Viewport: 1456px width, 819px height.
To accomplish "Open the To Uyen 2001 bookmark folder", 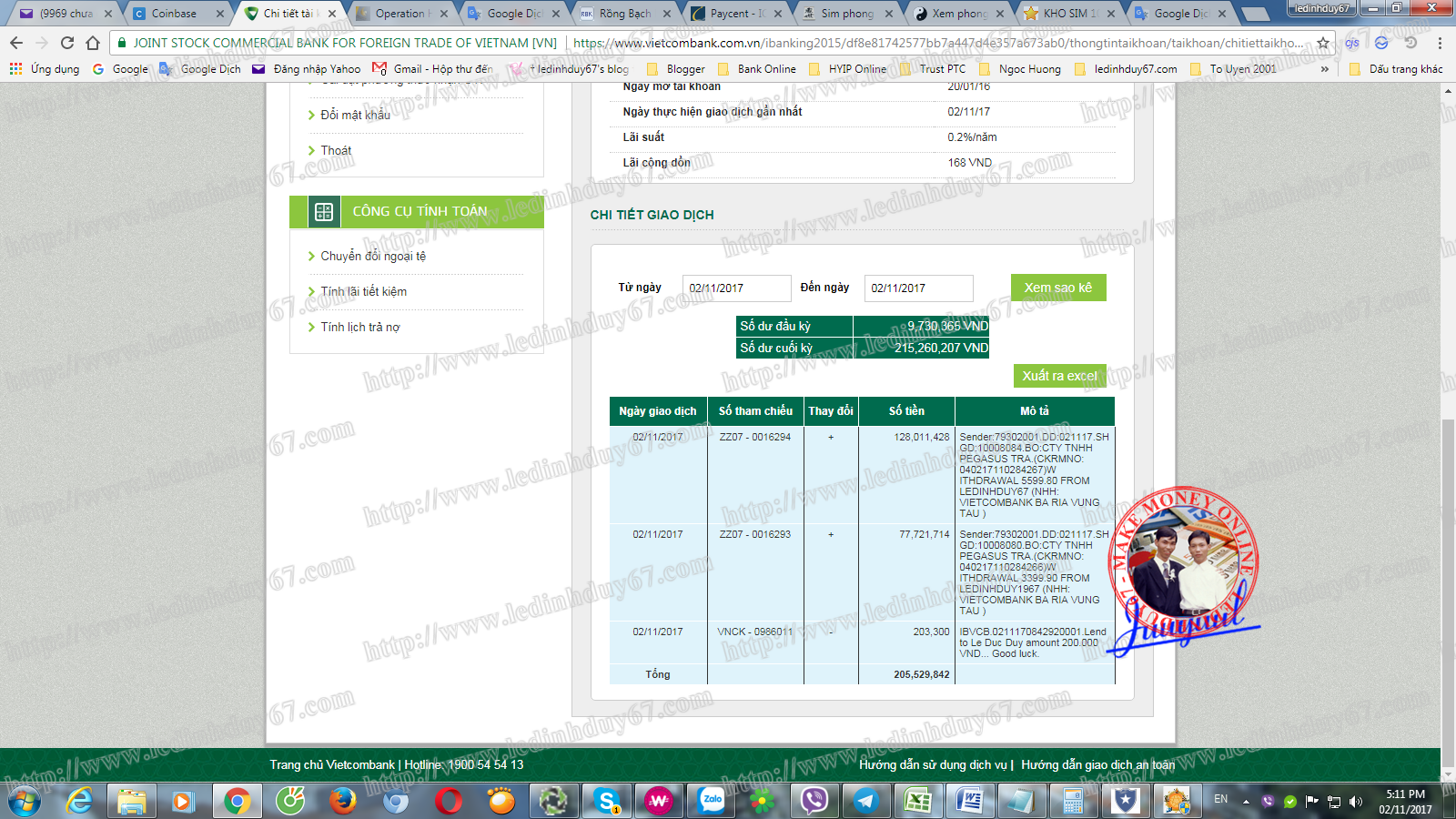I will point(1233,69).
